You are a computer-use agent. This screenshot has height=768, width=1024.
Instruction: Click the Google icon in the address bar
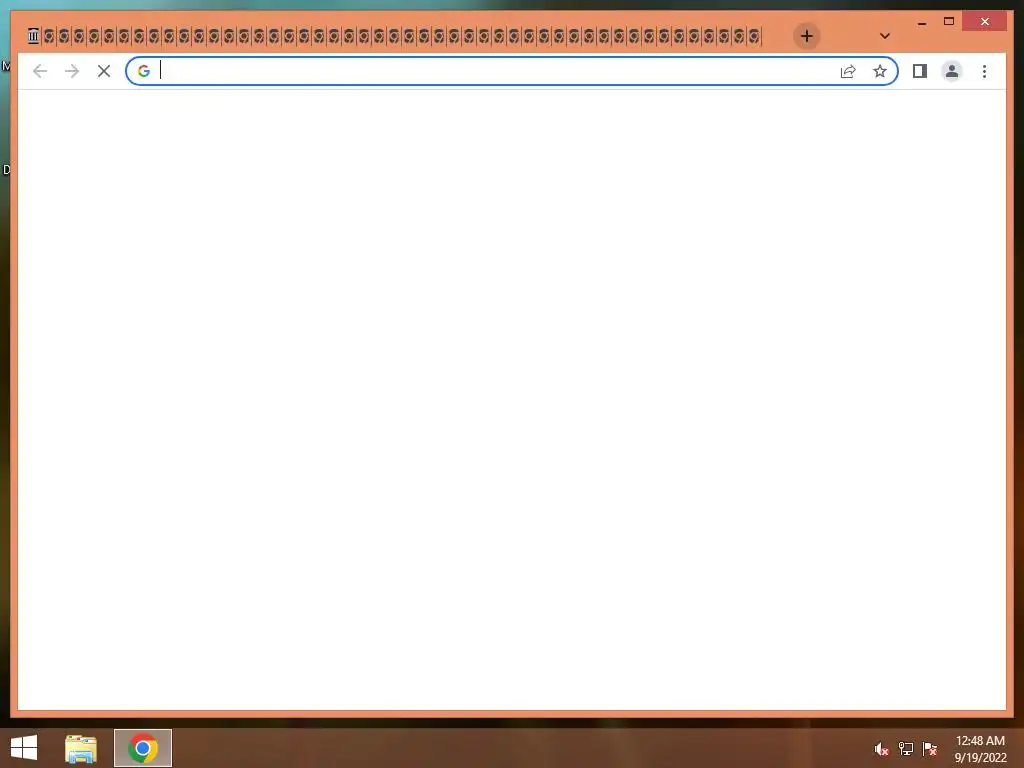coord(144,71)
